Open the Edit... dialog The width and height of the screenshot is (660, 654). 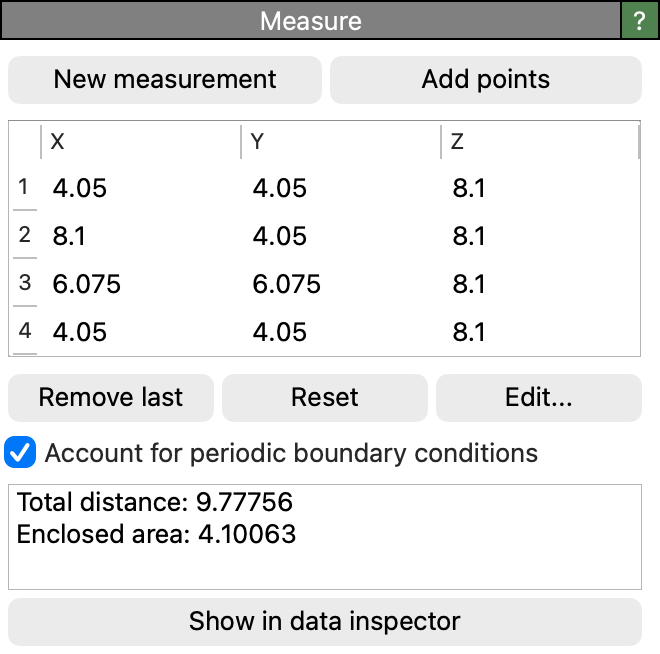539,398
